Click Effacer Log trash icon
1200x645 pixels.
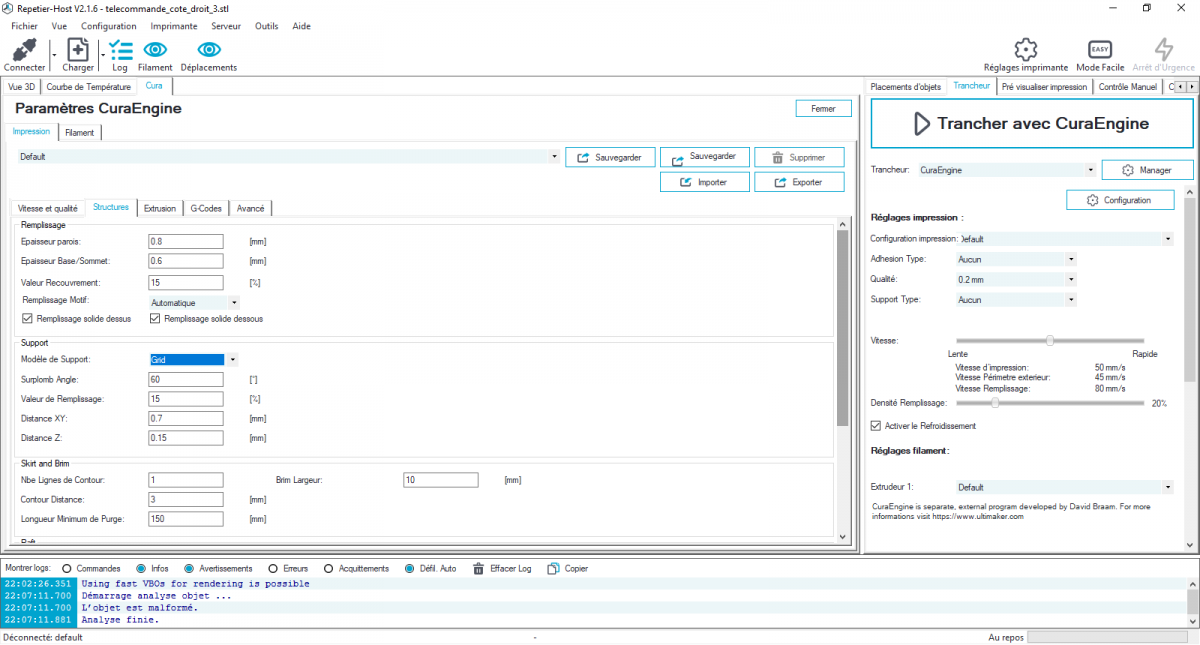[x=480, y=568]
